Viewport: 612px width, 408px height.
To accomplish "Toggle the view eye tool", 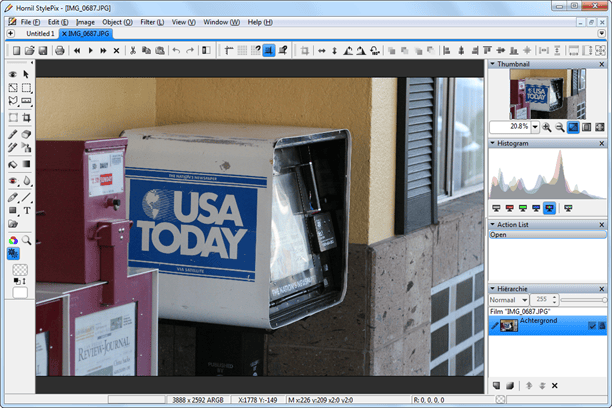I will point(13,74).
